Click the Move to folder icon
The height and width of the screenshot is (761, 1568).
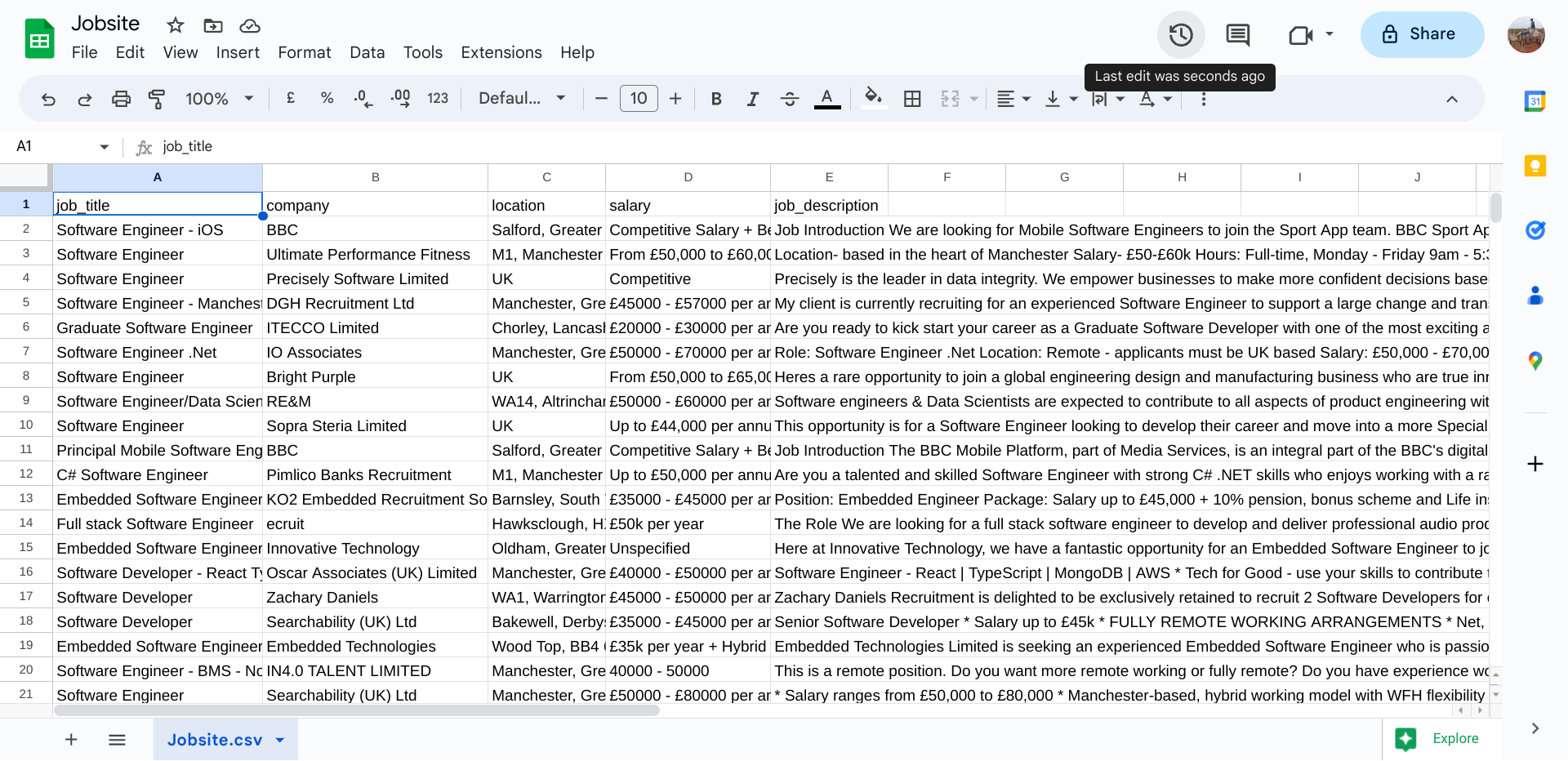tap(212, 25)
